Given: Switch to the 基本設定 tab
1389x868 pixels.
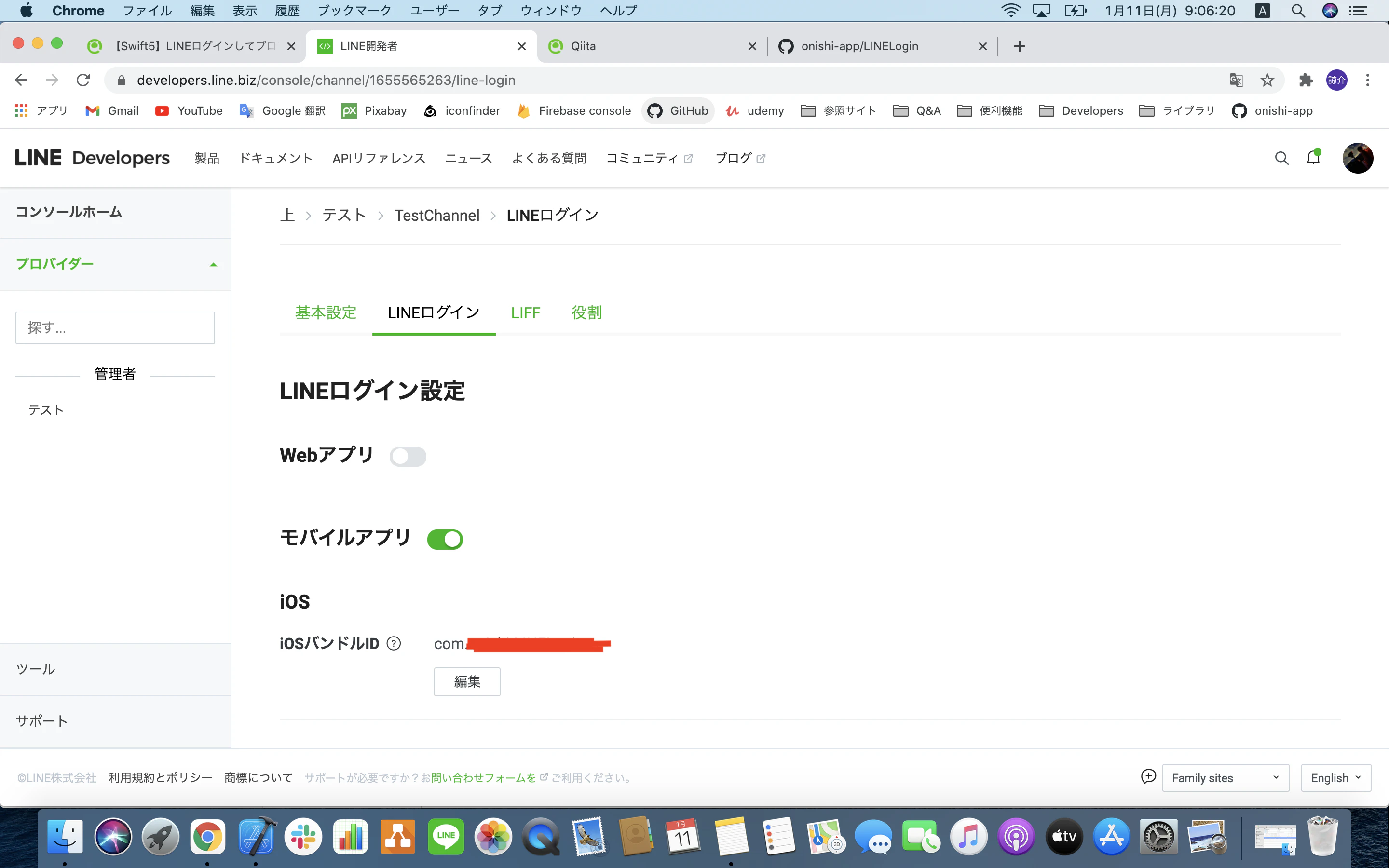Looking at the screenshot, I should [x=326, y=312].
